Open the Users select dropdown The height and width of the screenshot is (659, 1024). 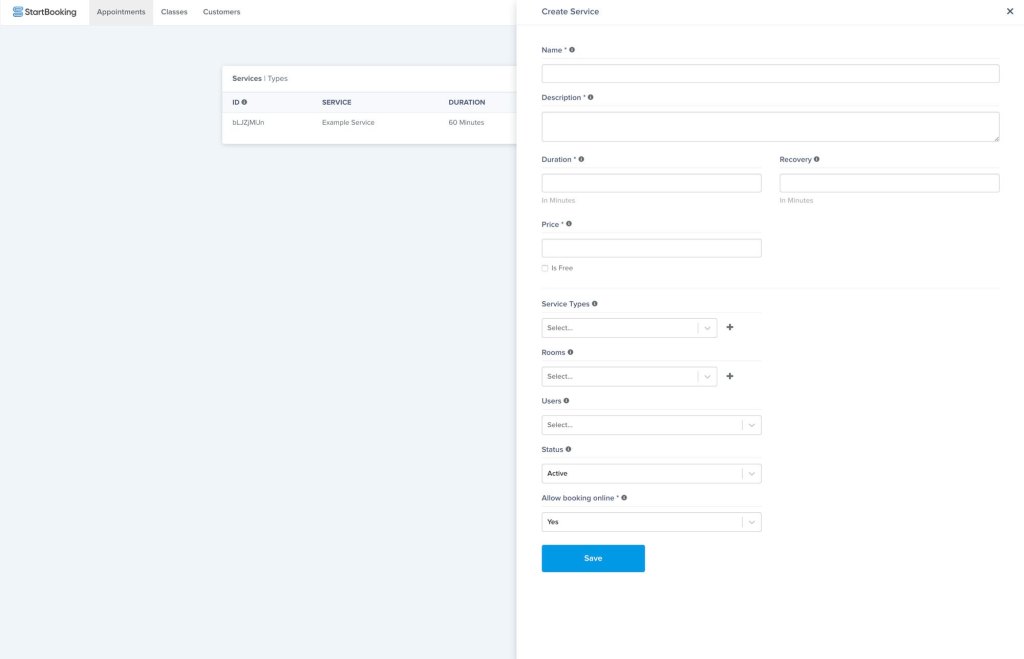[x=651, y=425]
